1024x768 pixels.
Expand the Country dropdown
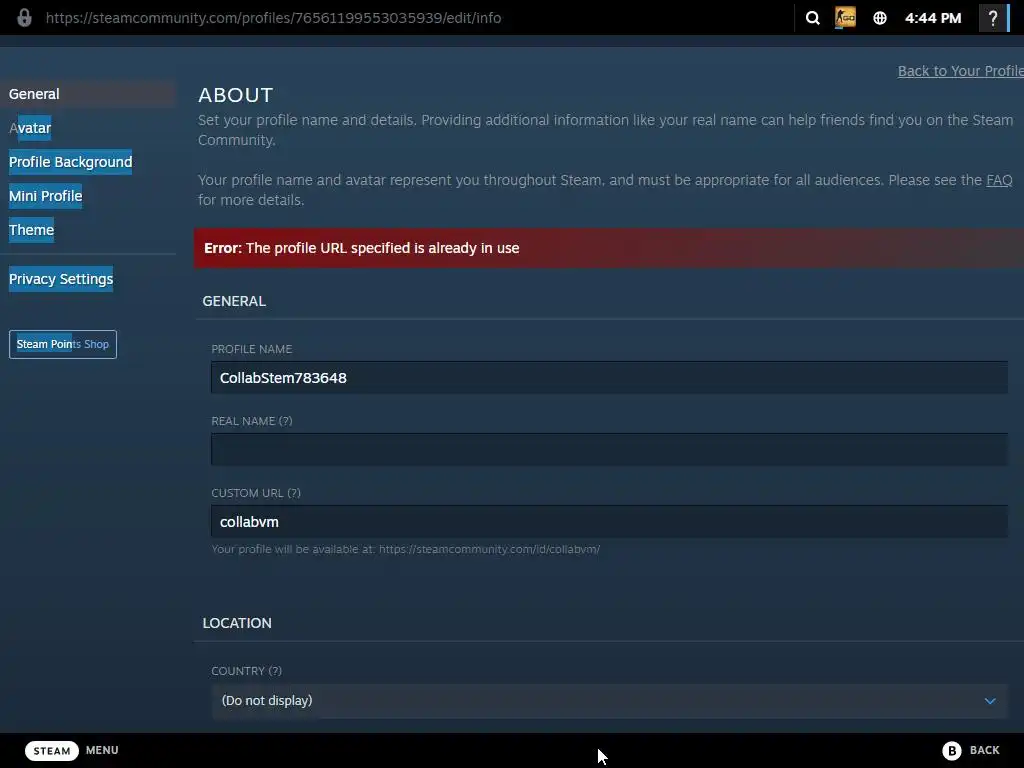coord(609,701)
